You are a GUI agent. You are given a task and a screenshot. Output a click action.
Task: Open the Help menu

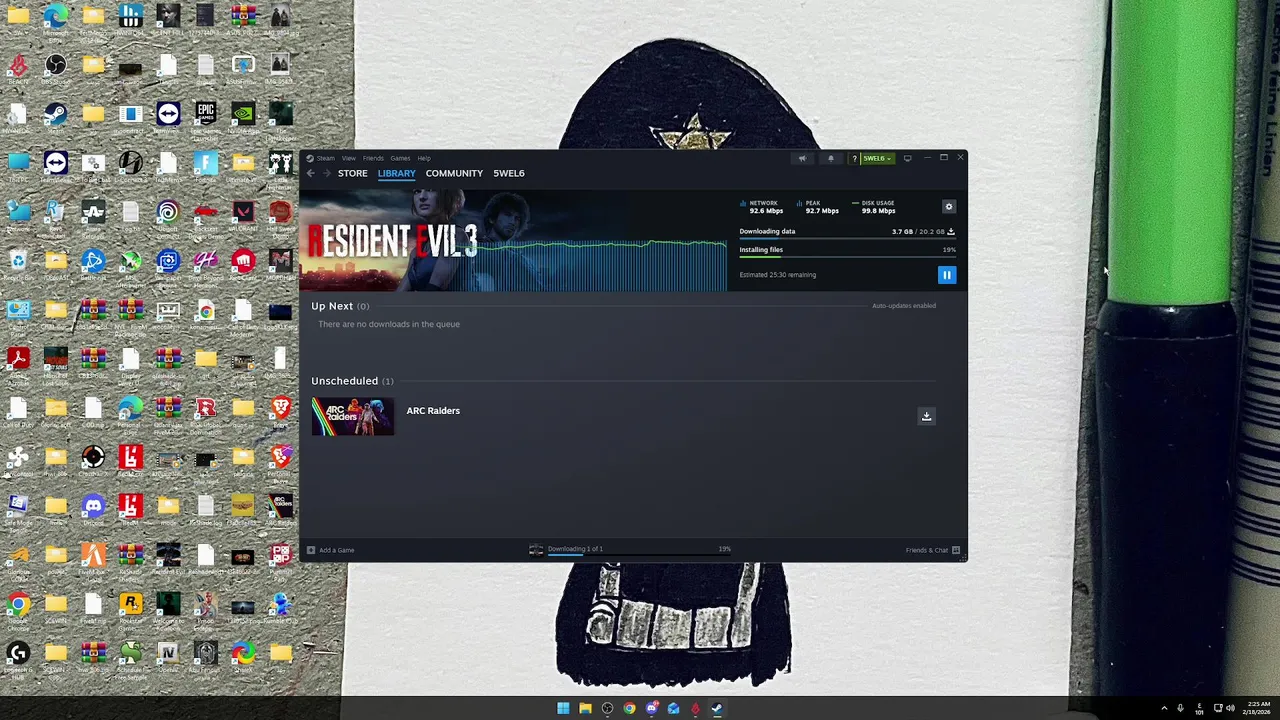tap(424, 158)
